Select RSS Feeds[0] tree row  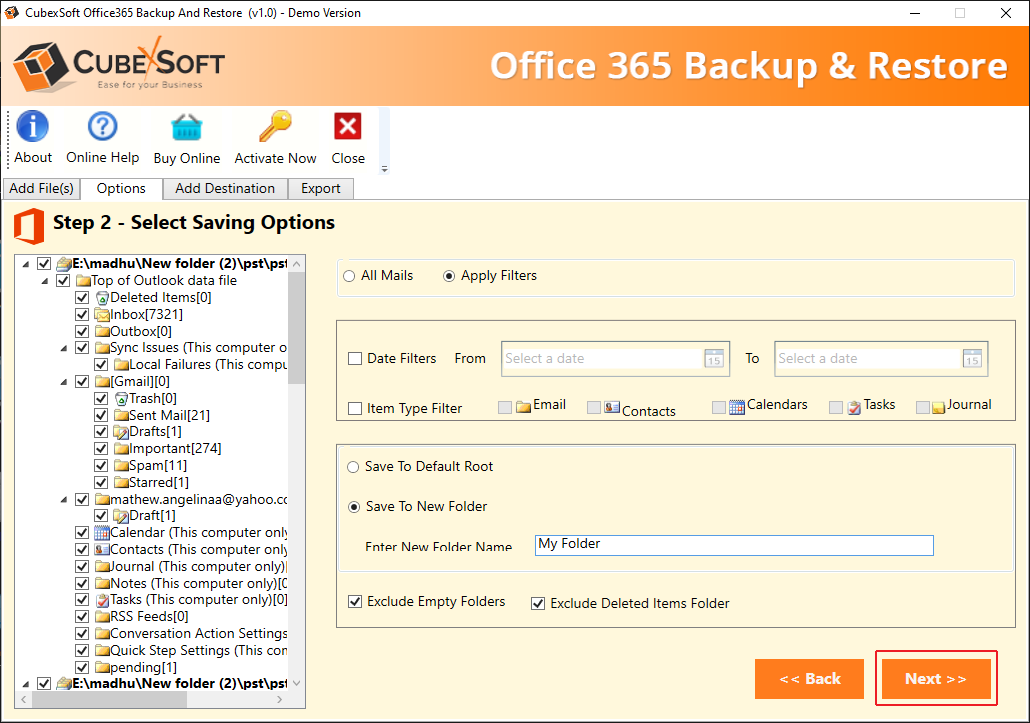pos(149,617)
